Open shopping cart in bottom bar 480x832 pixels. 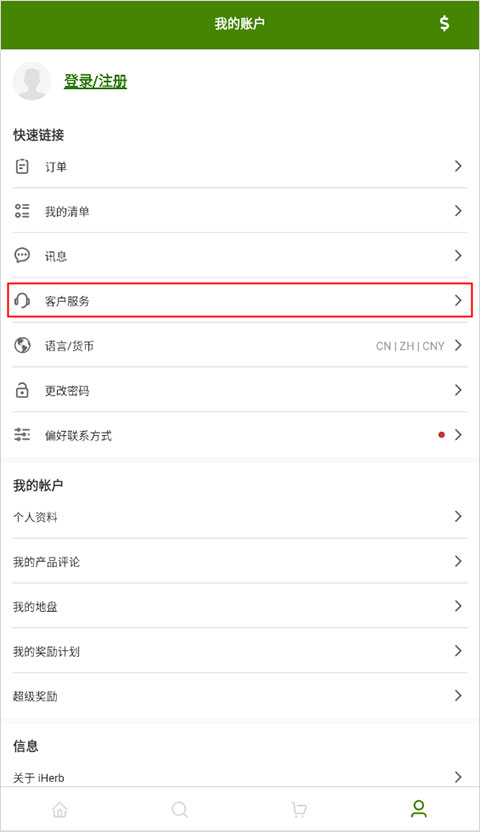pos(299,809)
